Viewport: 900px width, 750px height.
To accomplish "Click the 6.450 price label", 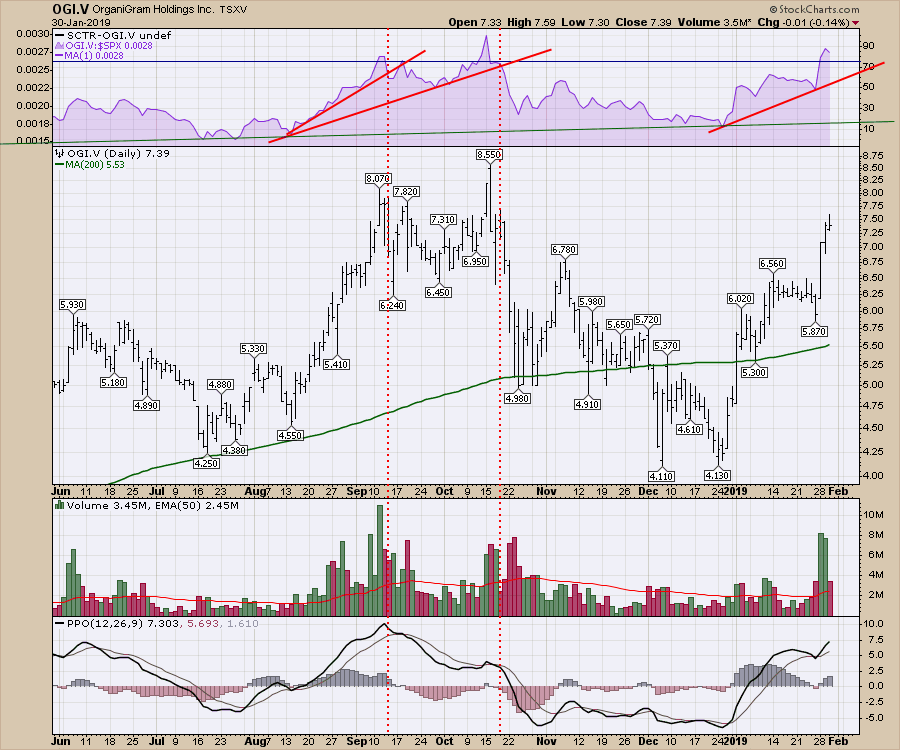I will point(438,292).
